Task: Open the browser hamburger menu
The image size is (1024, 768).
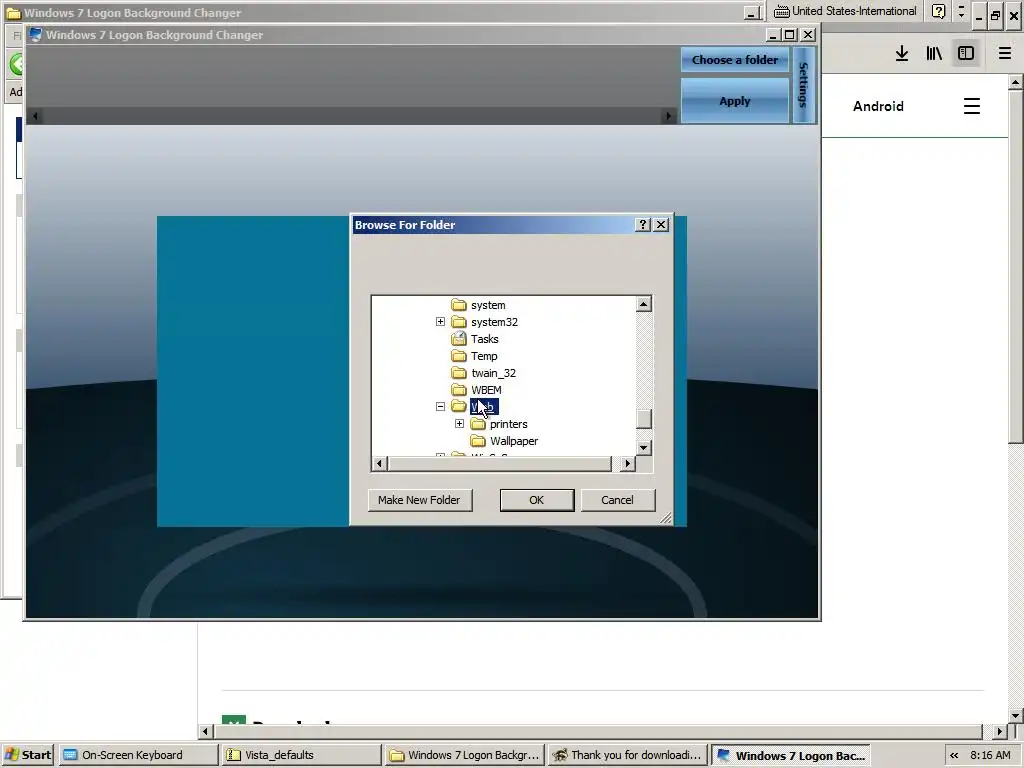Action: coord(1004,54)
